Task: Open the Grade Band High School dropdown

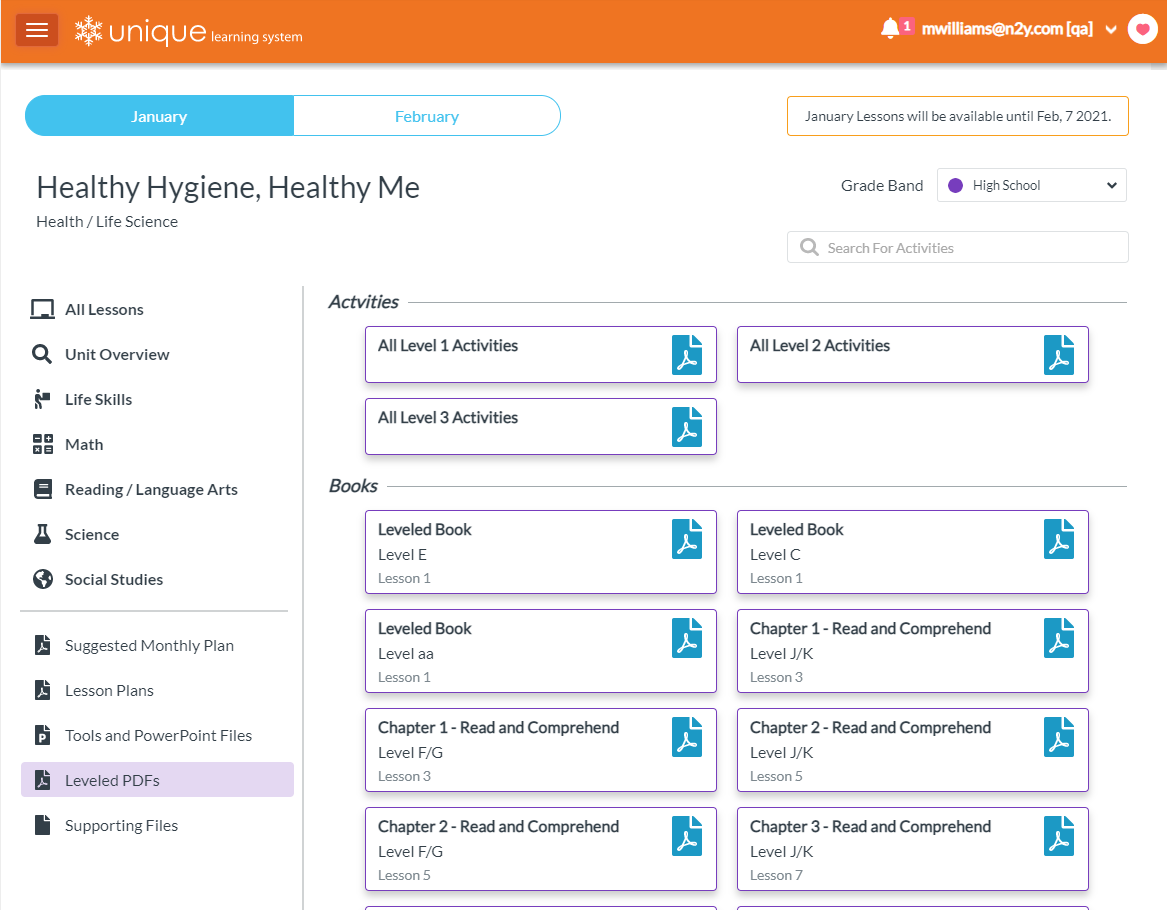Action: (1032, 185)
